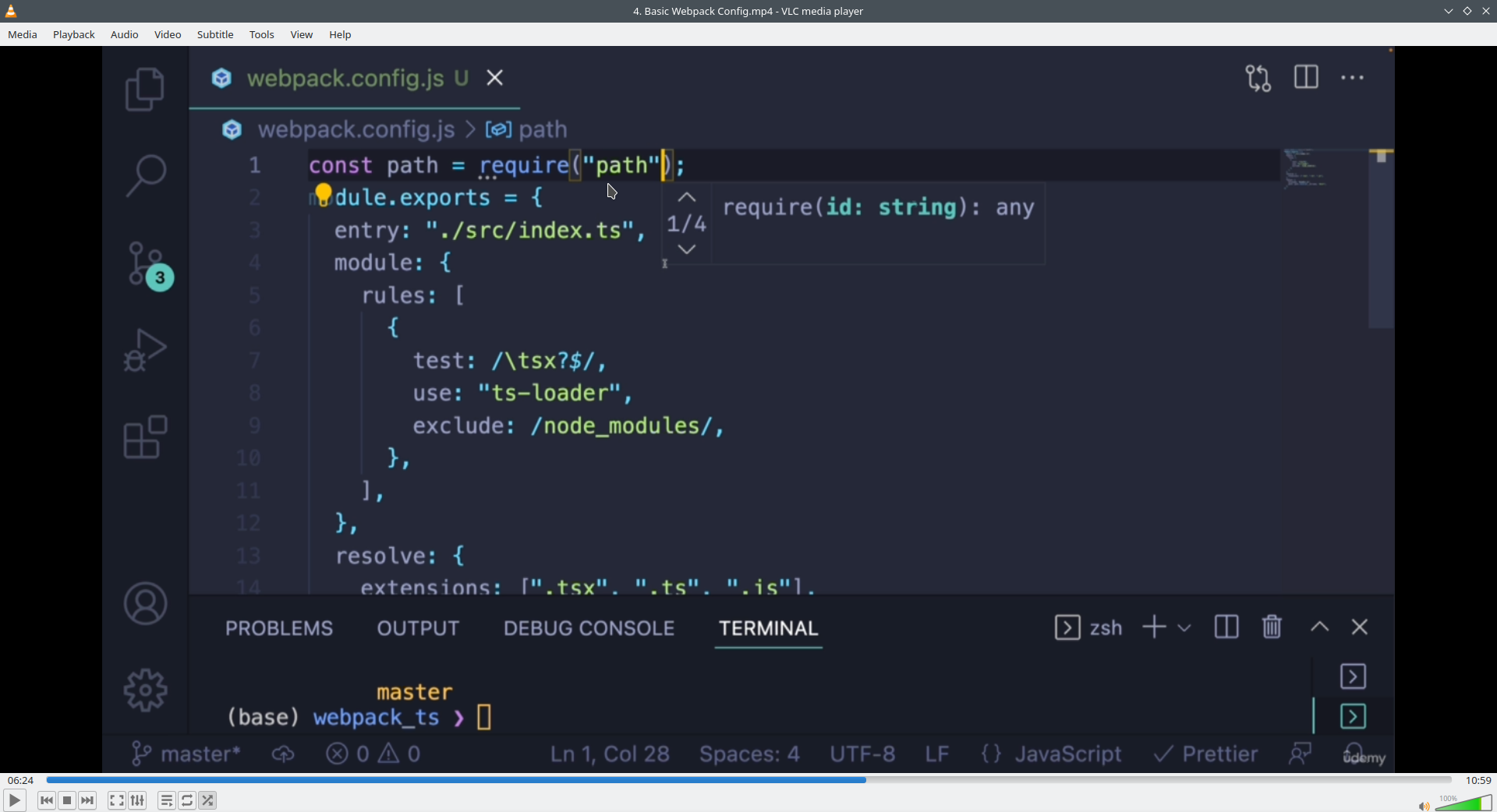Click the Accounts icon in the activity bar

click(145, 604)
